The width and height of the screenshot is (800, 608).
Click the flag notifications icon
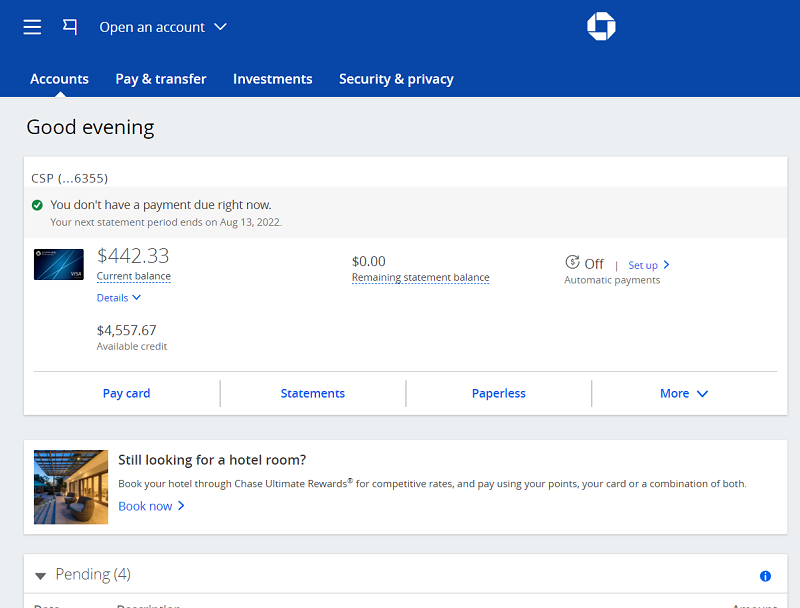(70, 27)
